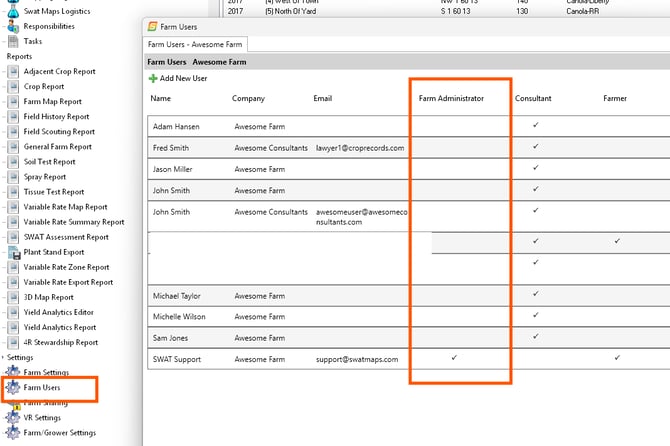This screenshot has height=446, width=670.
Task: Open Farm/Grower Settings entry
Action: click(59, 433)
